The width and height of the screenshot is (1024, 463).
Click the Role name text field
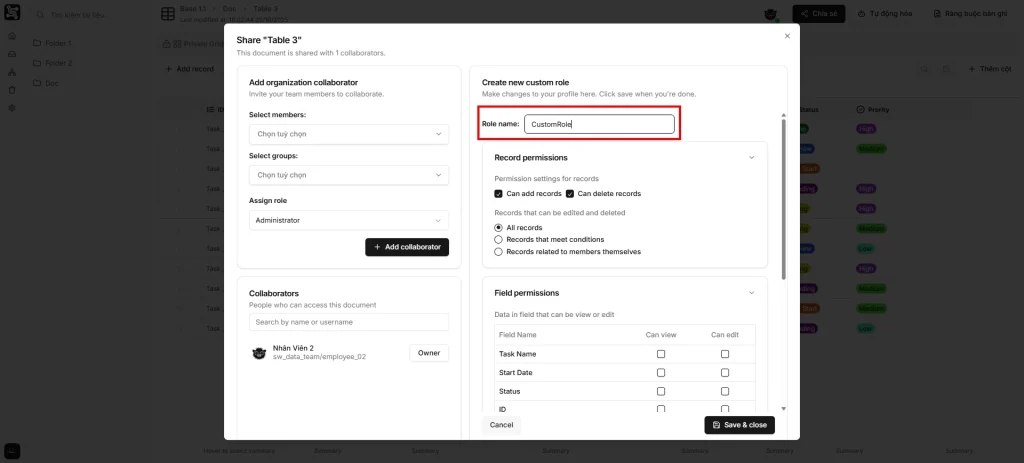[599, 124]
